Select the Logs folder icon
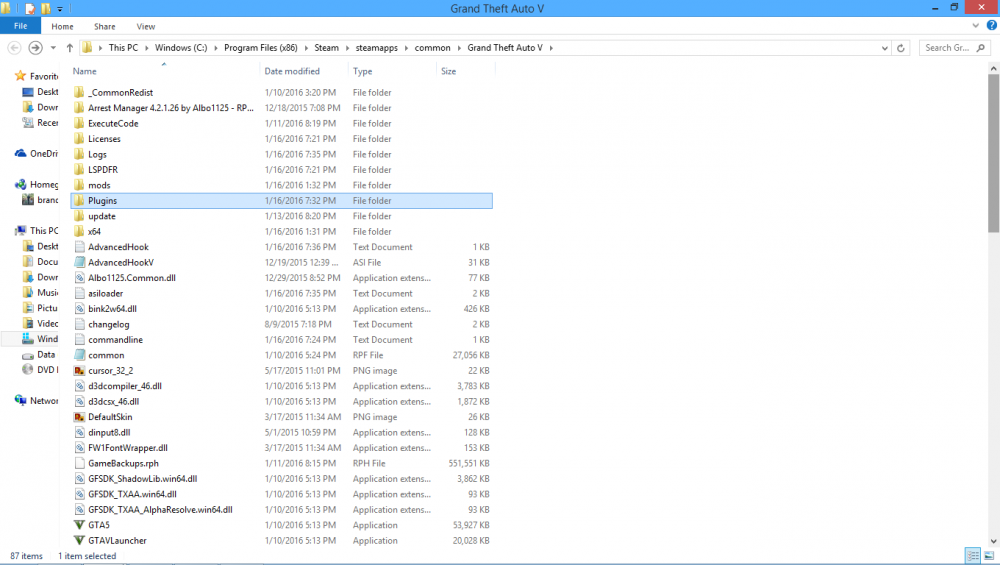 [79, 154]
